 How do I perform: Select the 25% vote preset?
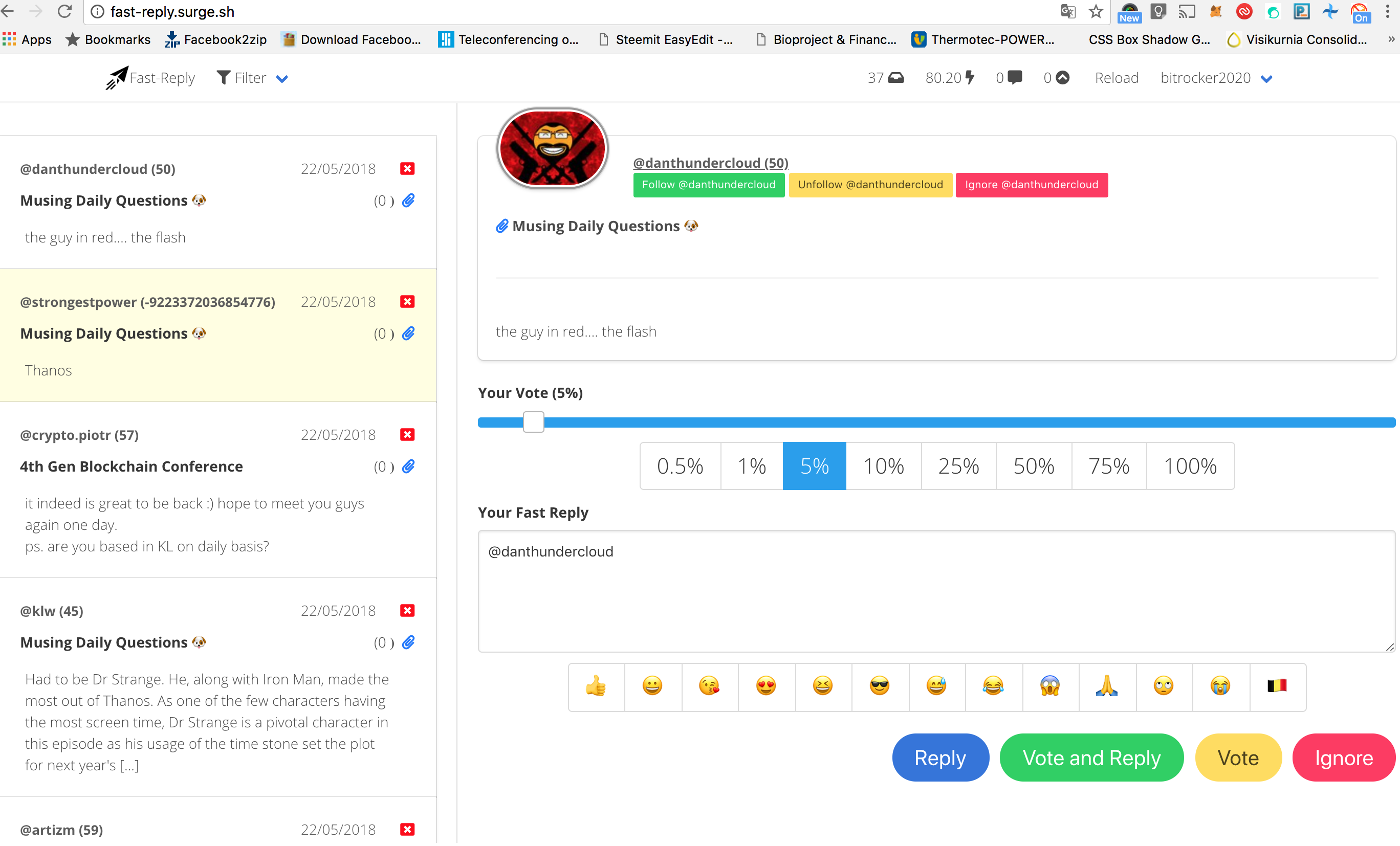pos(958,466)
